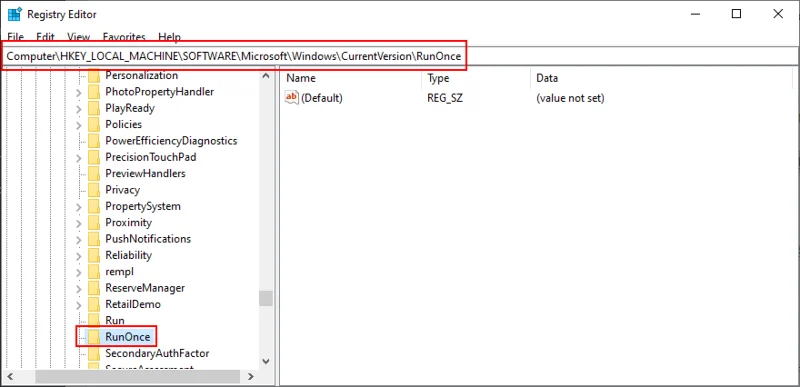This screenshot has width=800, height=387.
Task: Click the REG_SZ type cell
Action: click(445, 98)
